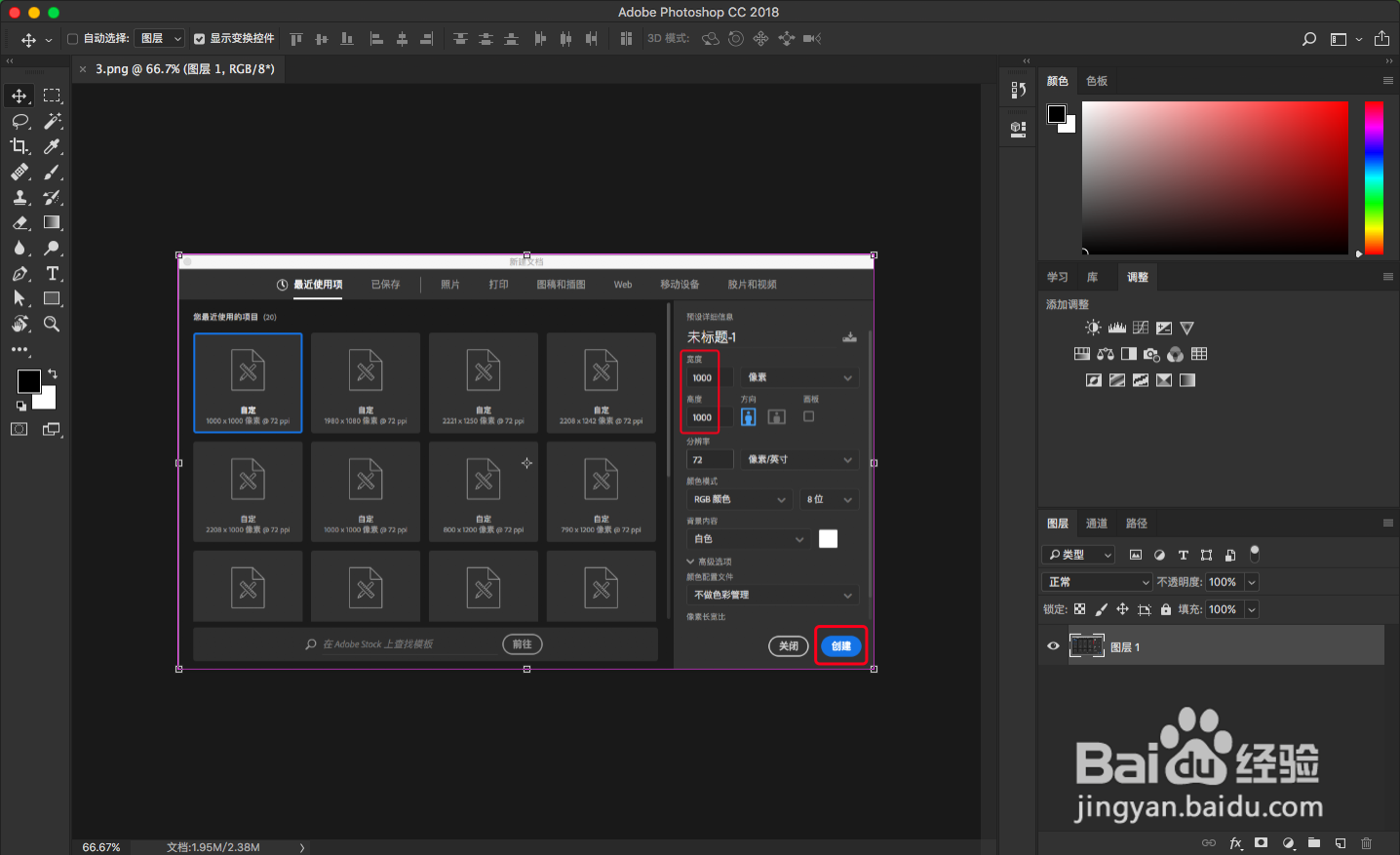
Task: Add a Photo Filter adjustment
Action: [x=1152, y=354]
